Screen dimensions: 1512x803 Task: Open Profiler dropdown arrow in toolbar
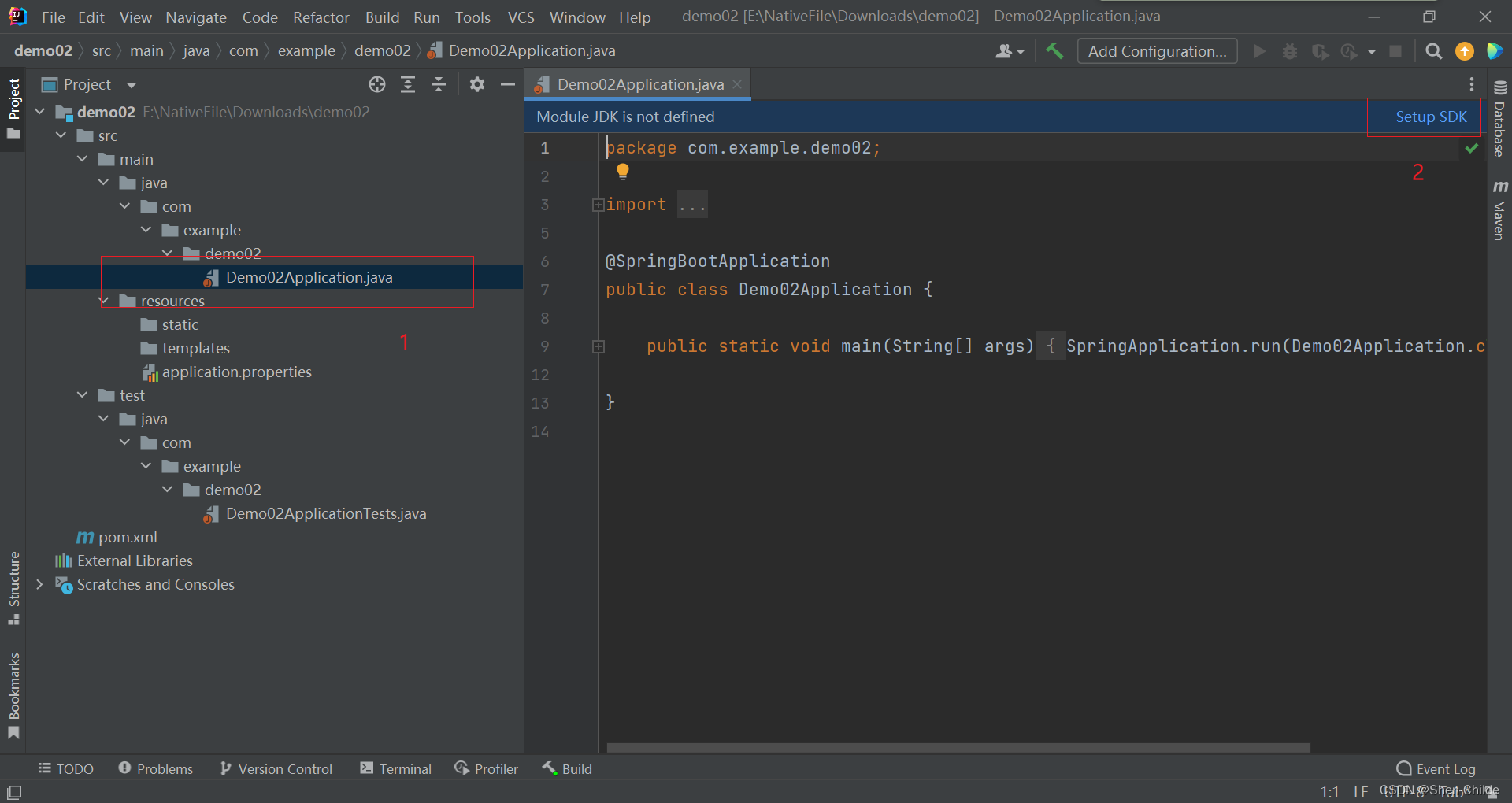pos(1372,52)
